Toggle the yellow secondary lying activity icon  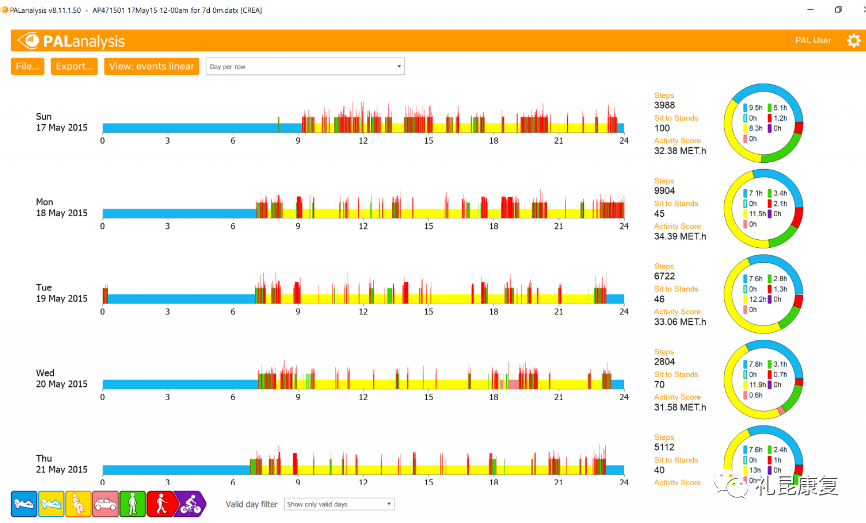click(x=51, y=504)
